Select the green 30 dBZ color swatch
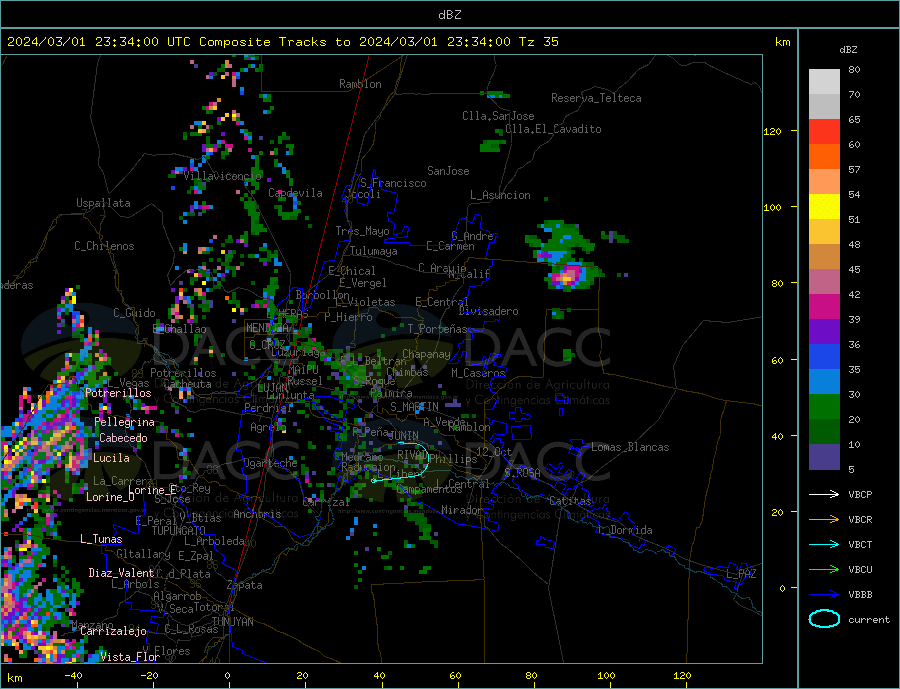 tap(824, 407)
